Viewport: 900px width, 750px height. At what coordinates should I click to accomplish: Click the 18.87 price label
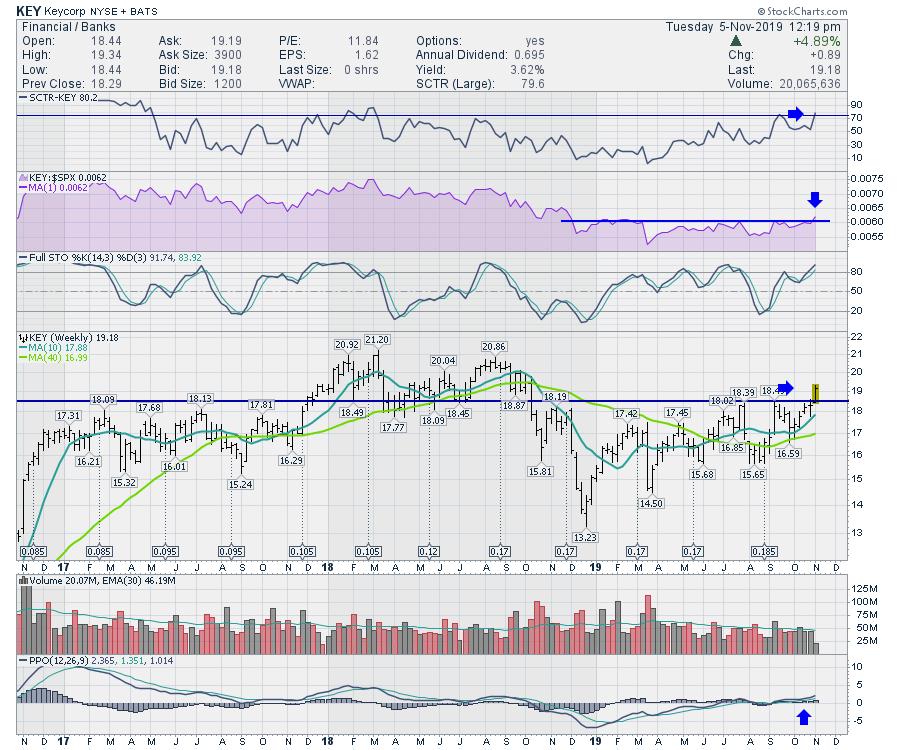point(514,405)
